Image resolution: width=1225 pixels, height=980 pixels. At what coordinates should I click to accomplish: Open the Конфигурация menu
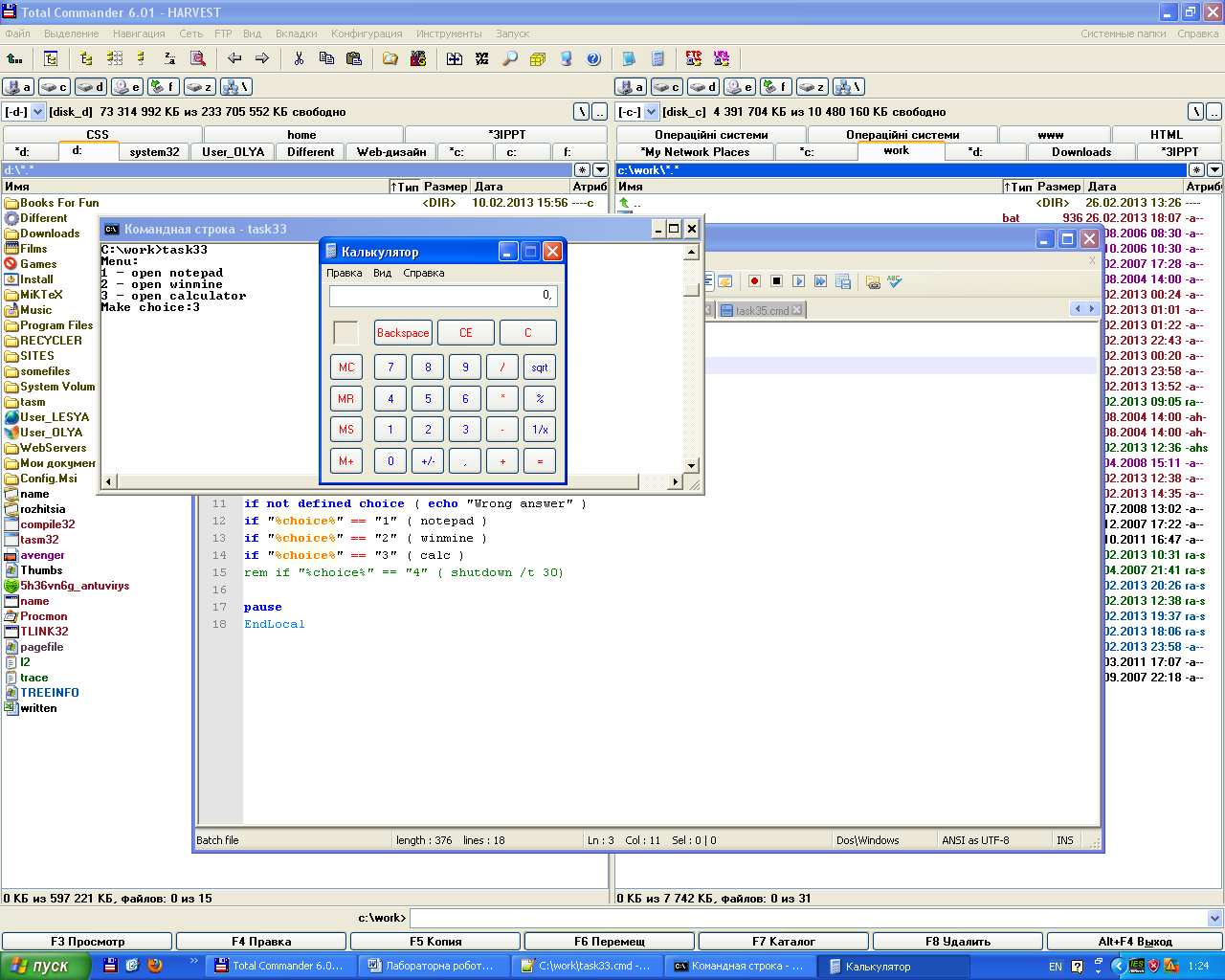point(367,33)
